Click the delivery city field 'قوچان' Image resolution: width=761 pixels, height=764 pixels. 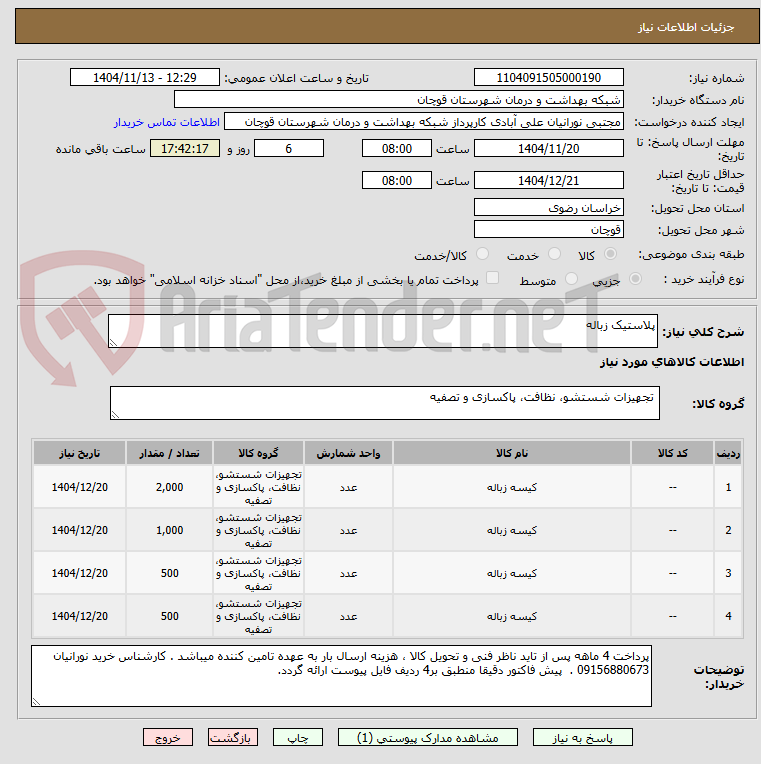click(549, 229)
